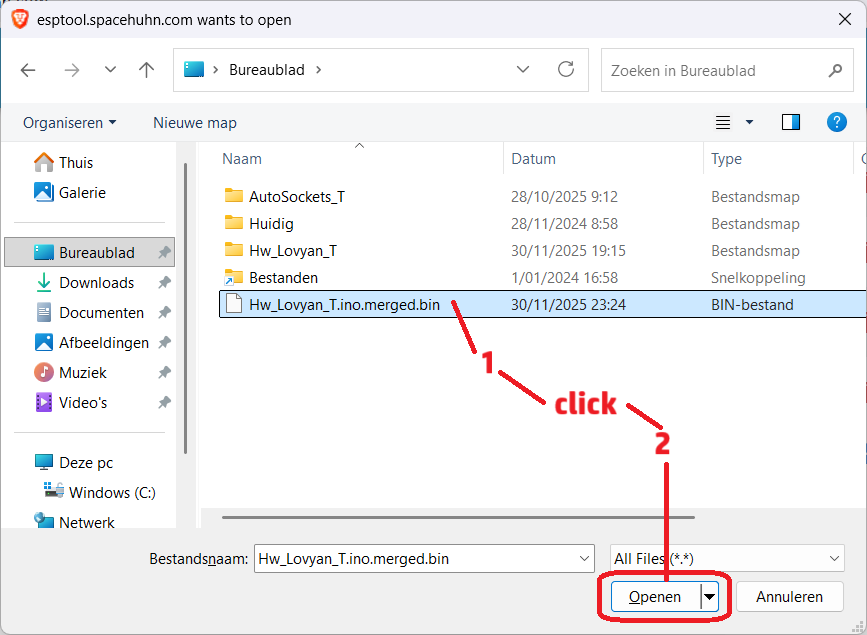Expand the recent locations chevron

(x=110, y=70)
